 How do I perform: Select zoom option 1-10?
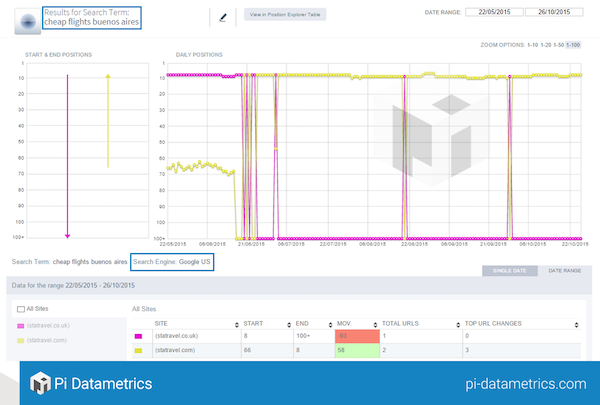[x=533, y=44]
